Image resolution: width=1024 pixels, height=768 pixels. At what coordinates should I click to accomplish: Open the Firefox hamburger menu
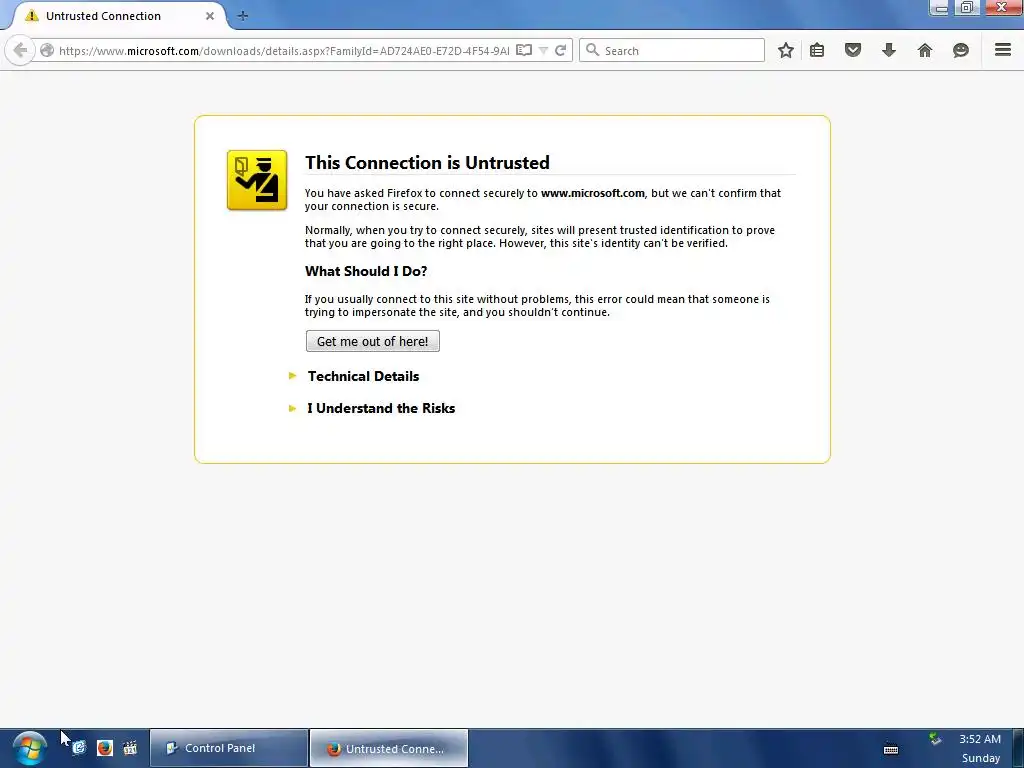tap(1003, 50)
